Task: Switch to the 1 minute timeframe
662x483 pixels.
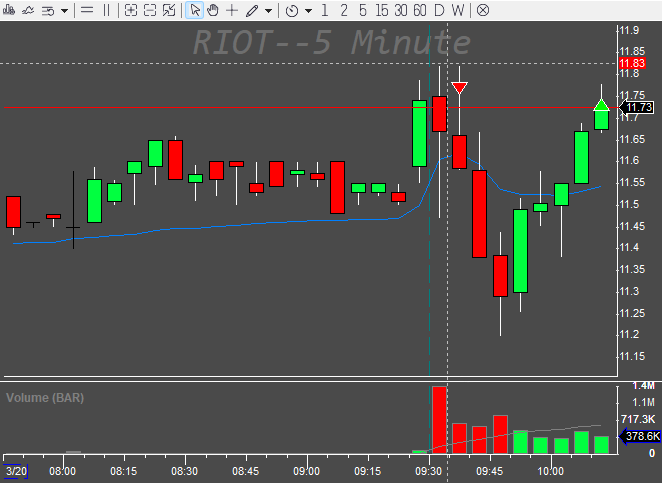Action: 324,10
